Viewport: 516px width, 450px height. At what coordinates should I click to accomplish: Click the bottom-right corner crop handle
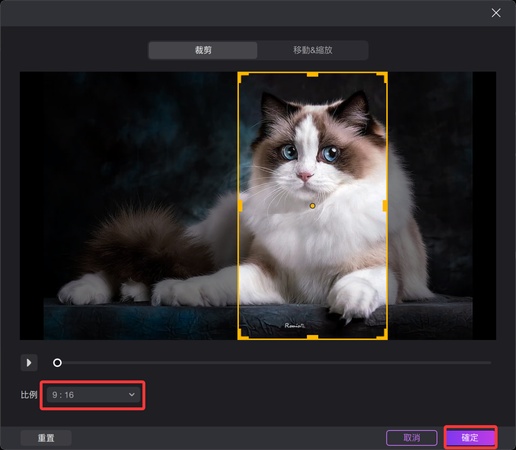(x=382, y=335)
